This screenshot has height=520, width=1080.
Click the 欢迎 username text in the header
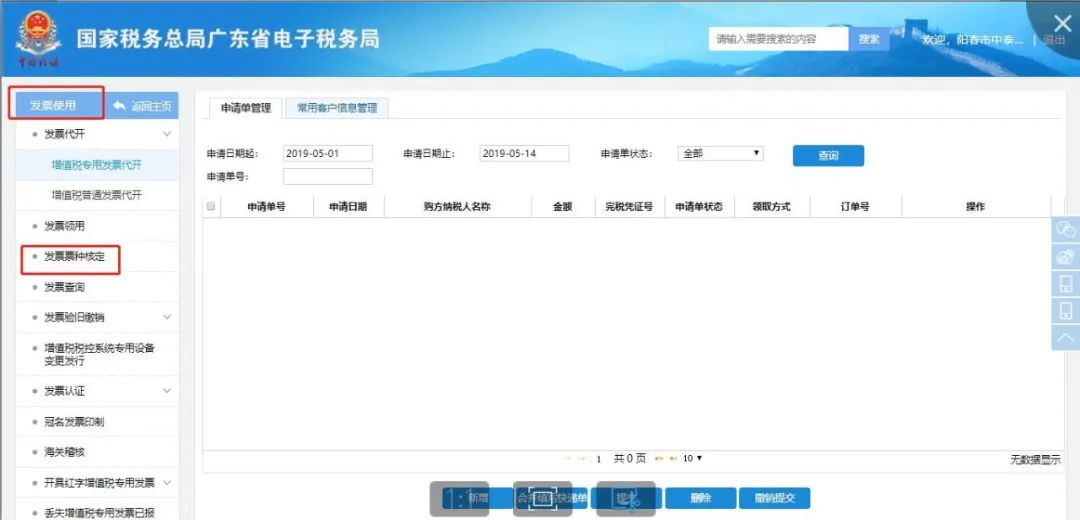pyautogui.click(x=973, y=40)
